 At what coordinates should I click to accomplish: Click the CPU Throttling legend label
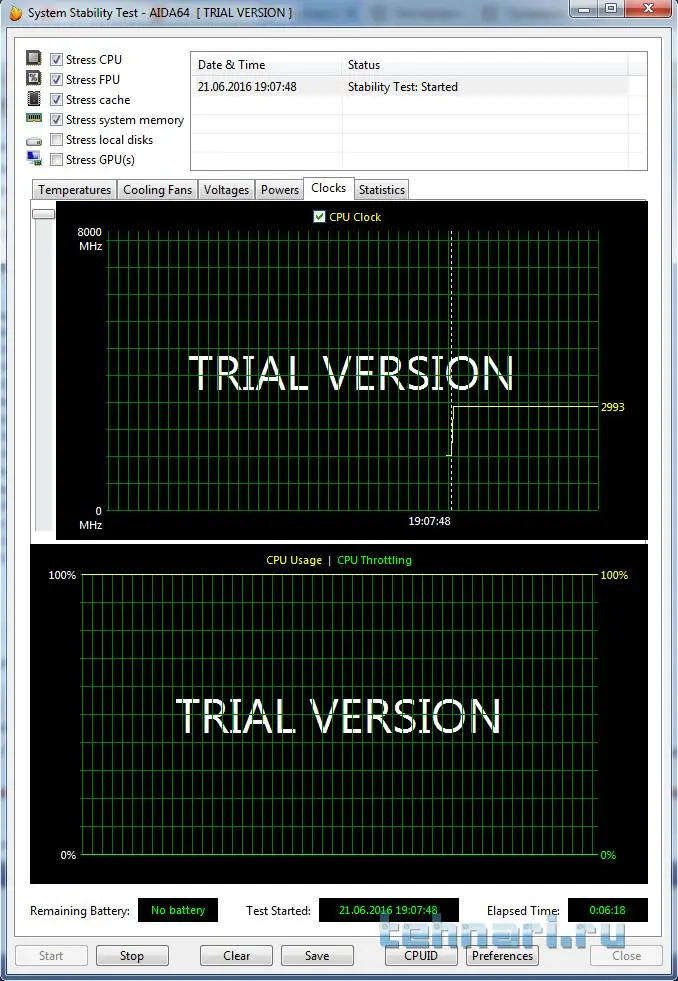point(374,560)
